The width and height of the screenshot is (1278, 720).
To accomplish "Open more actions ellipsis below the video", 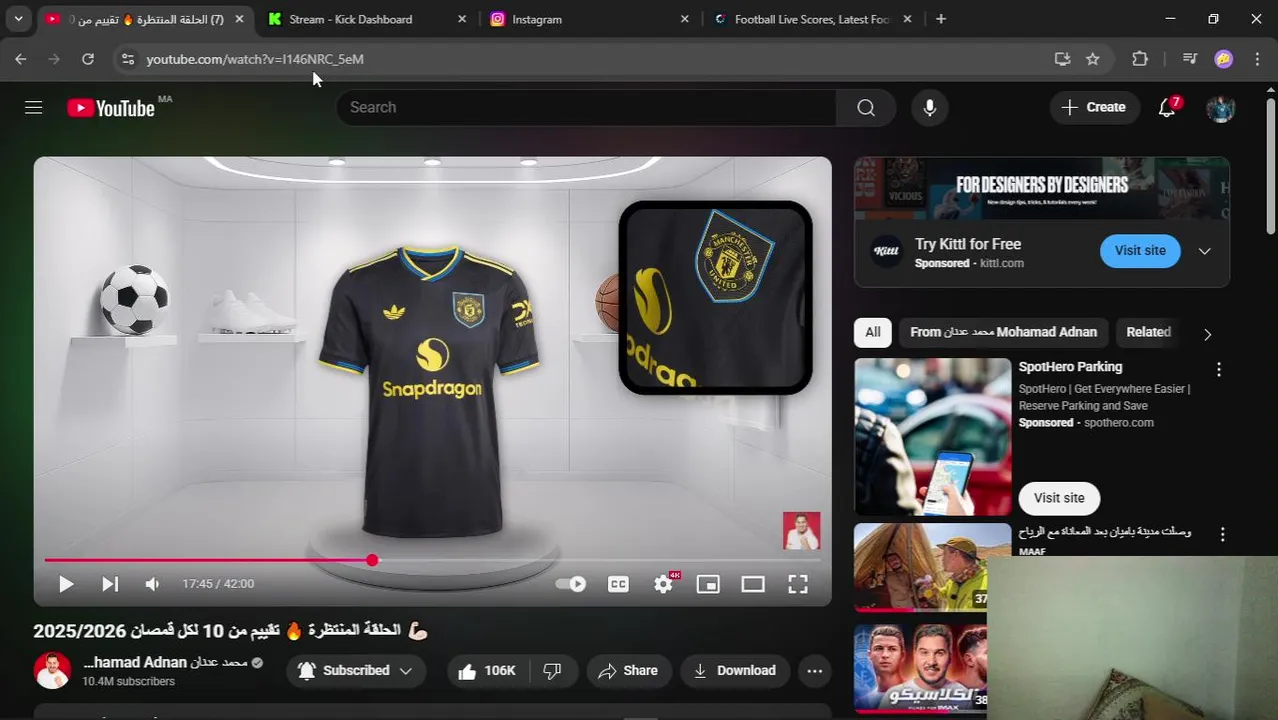I will (815, 671).
